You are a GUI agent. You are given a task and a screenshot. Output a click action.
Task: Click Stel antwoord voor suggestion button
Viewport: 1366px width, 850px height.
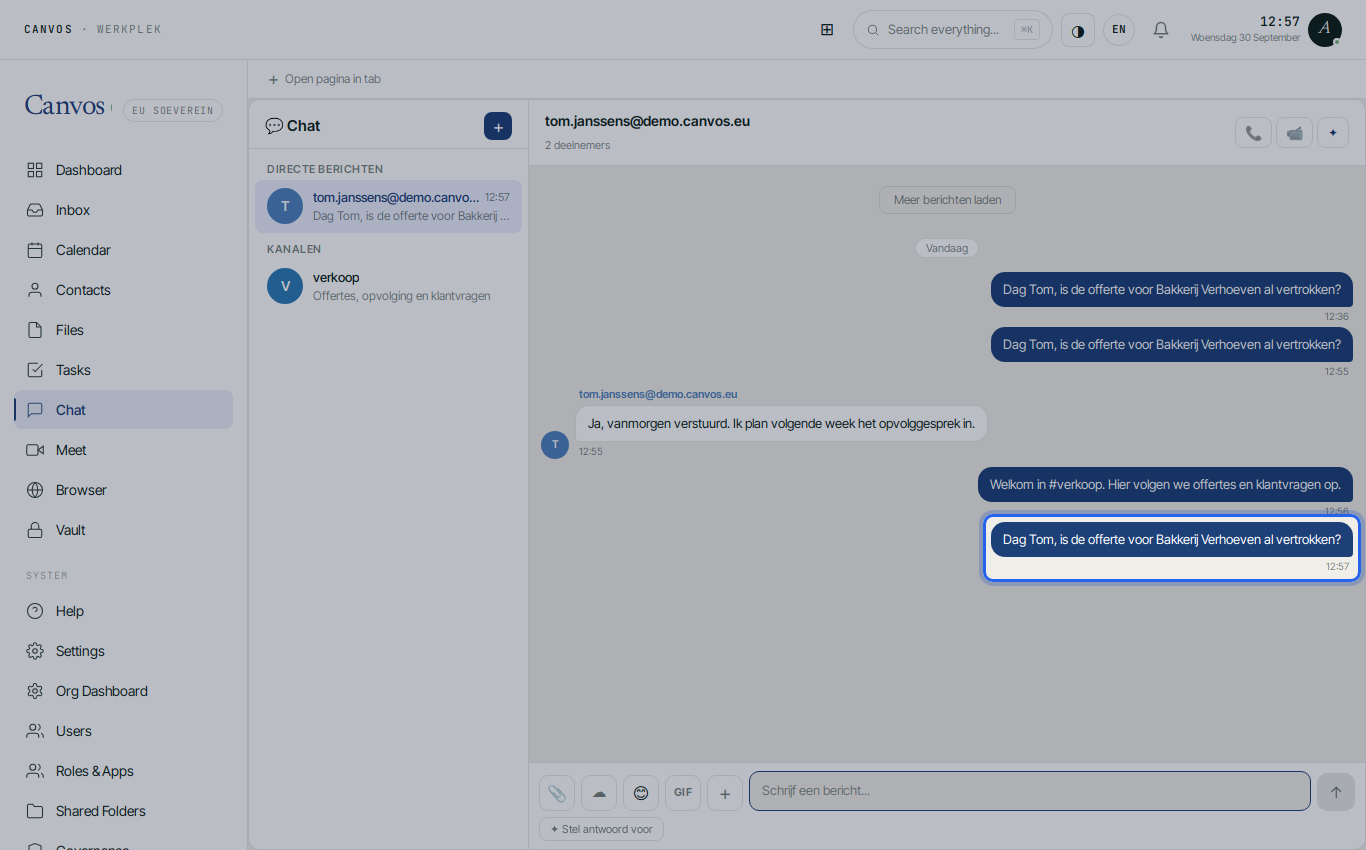click(x=601, y=829)
